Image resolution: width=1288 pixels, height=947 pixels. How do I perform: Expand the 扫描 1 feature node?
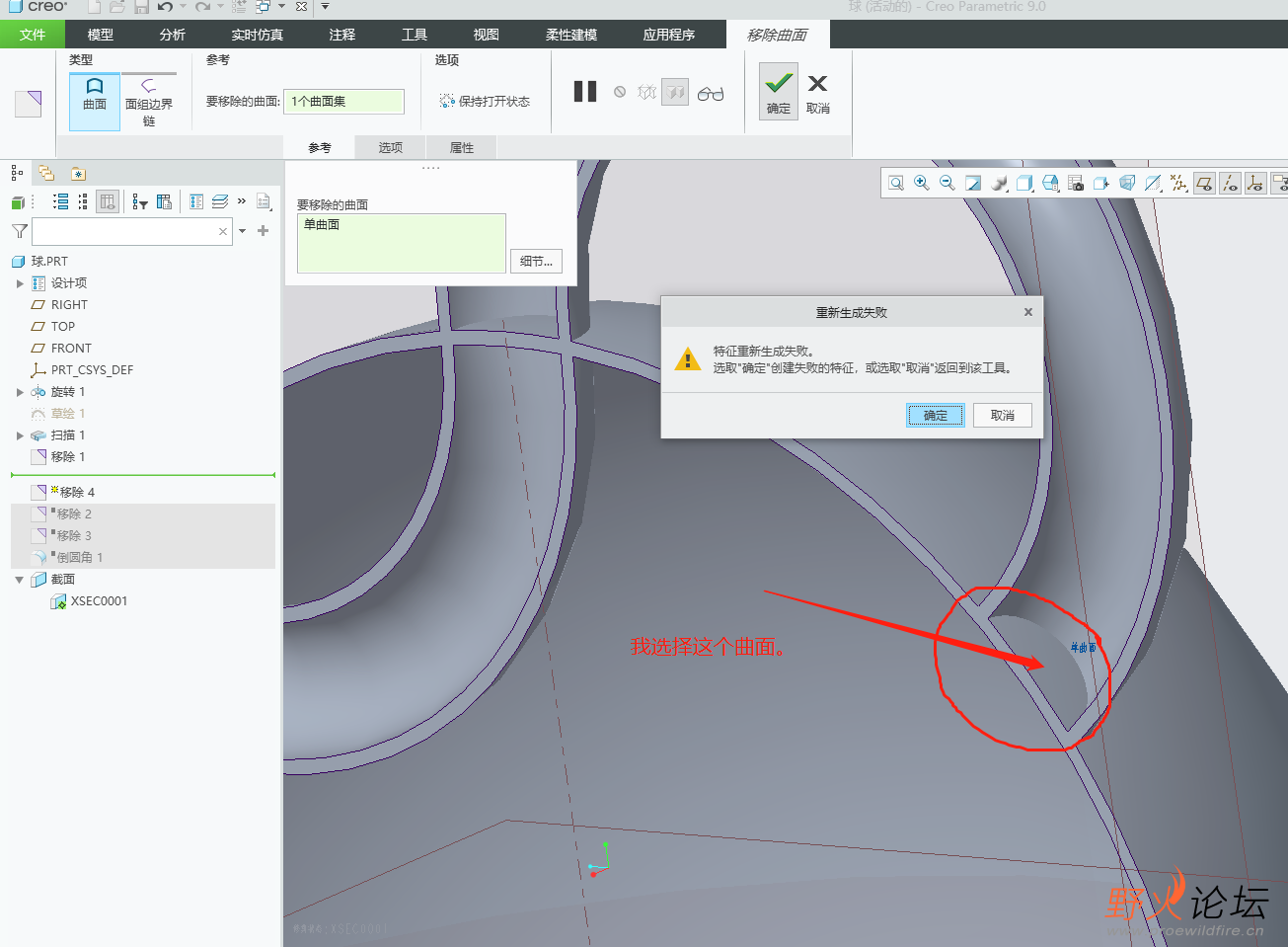click(x=20, y=435)
